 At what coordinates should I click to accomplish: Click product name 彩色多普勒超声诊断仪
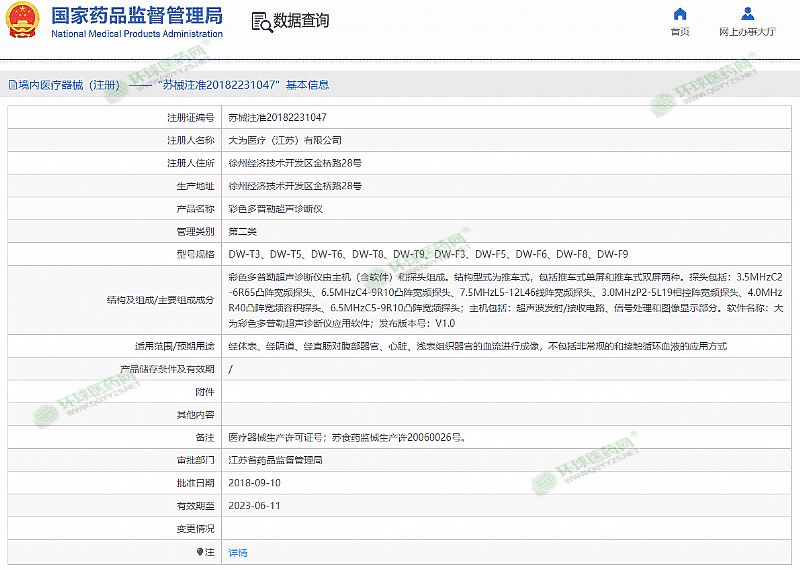click(x=275, y=209)
